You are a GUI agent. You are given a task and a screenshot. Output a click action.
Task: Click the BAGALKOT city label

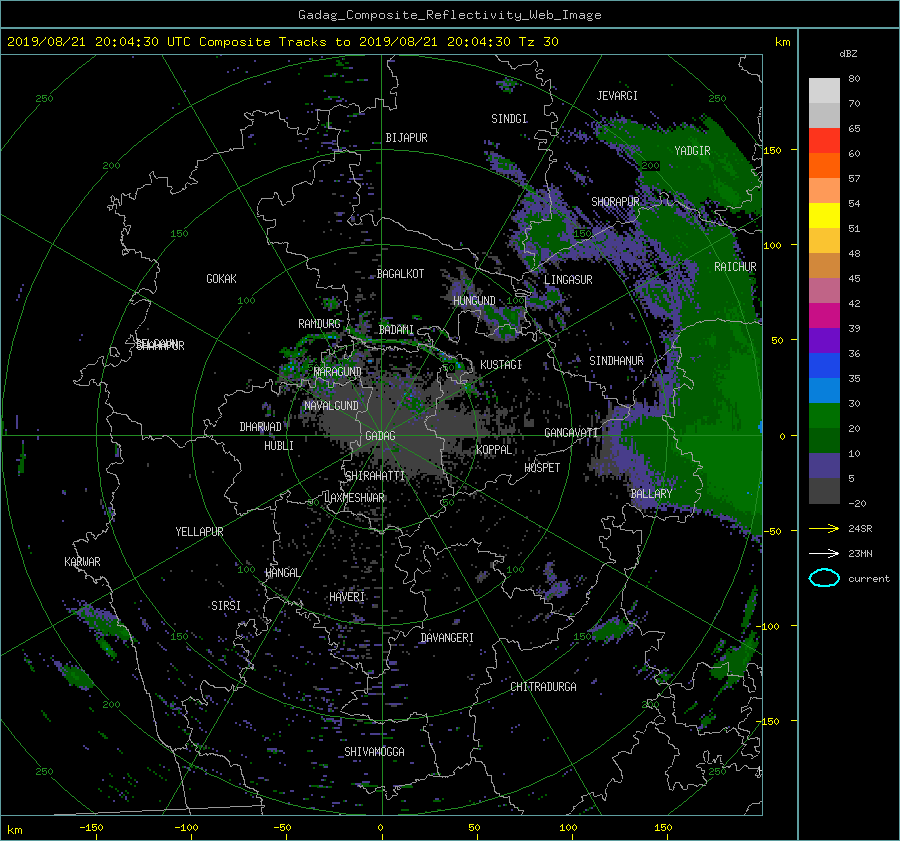(x=401, y=274)
